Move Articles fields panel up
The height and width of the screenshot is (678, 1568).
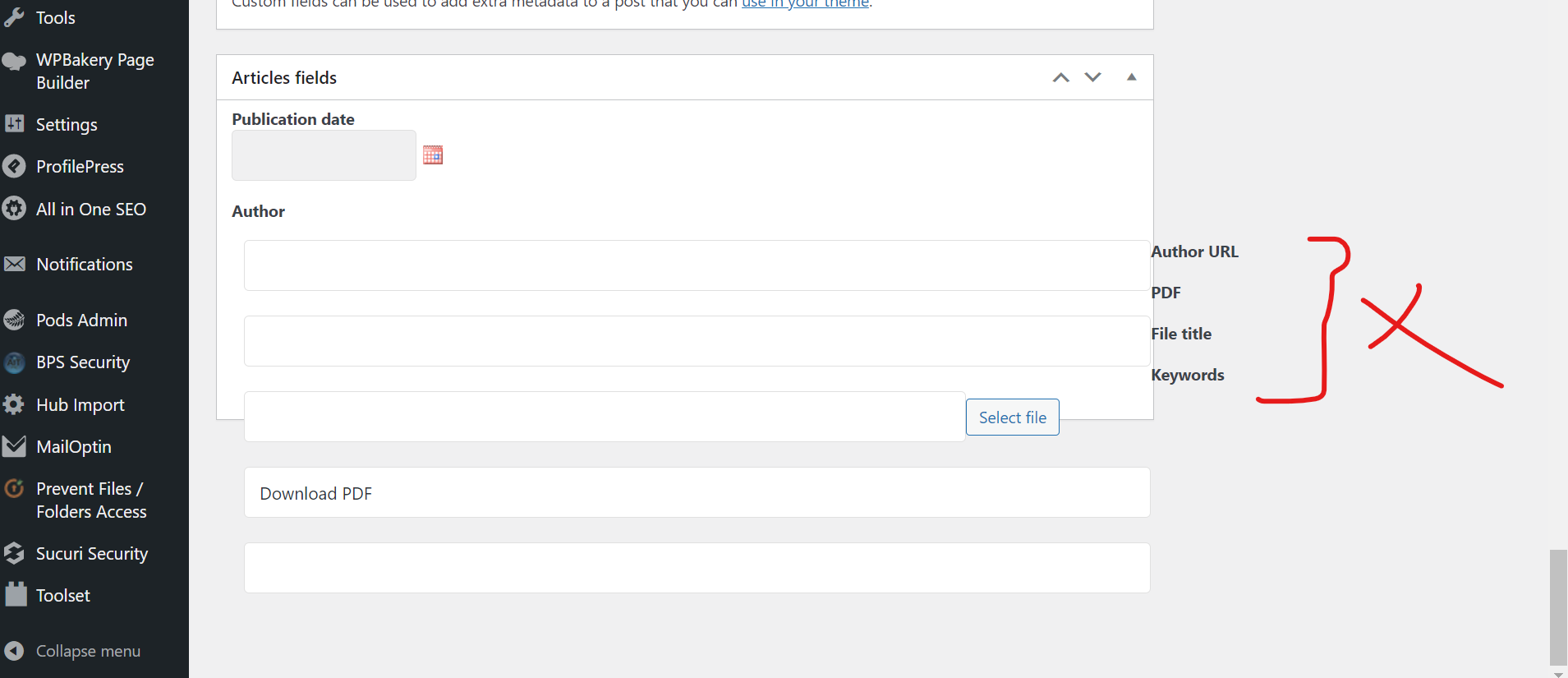1060,76
